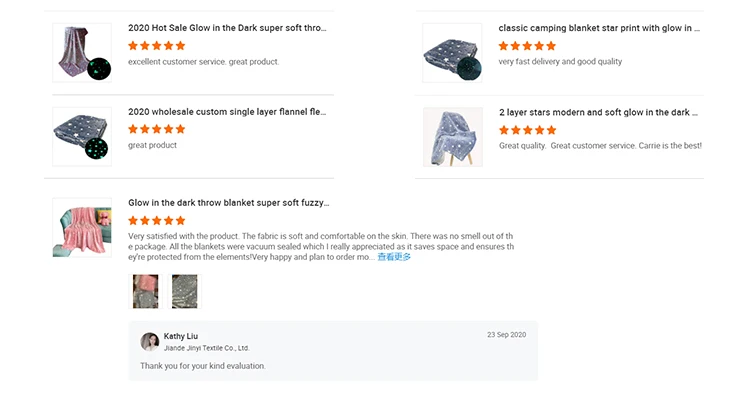This screenshot has width=750, height=408.
Task: Open '2 layer stars modern and soft' title
Action: pos(598,113)
